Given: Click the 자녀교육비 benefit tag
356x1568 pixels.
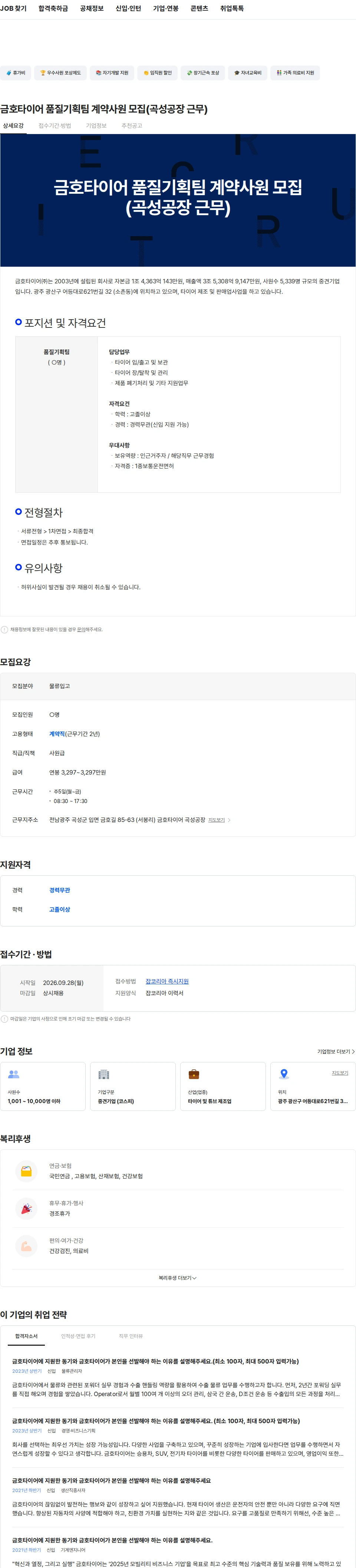Looking at the screenshot, I should point(247,73).
